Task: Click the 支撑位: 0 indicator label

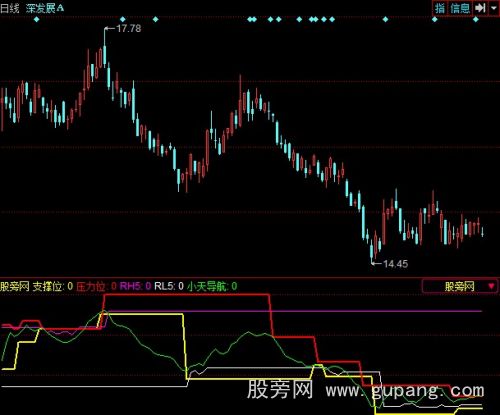Action: coord(53,286)
